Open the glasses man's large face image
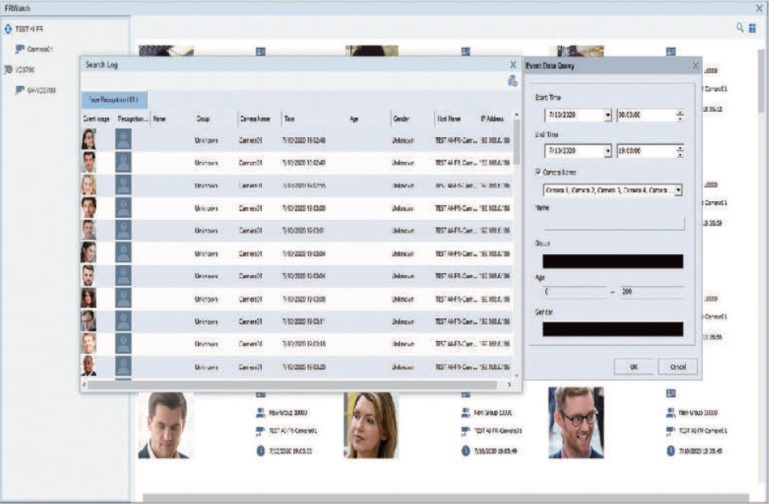This screenshot has height=504, width=769. pyautogui.click(x=576, y=423)
